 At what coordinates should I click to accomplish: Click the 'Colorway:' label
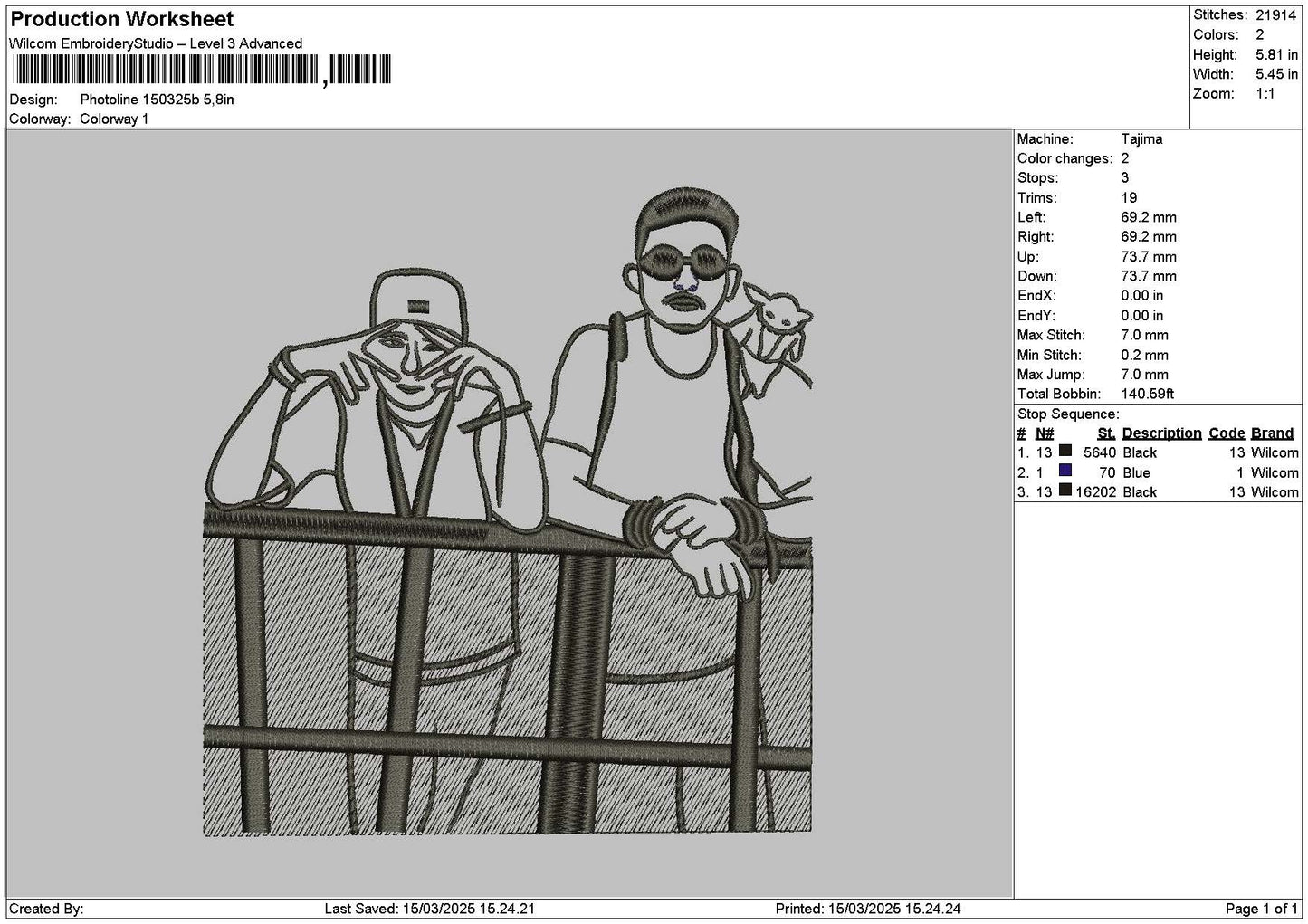[41, 119]
